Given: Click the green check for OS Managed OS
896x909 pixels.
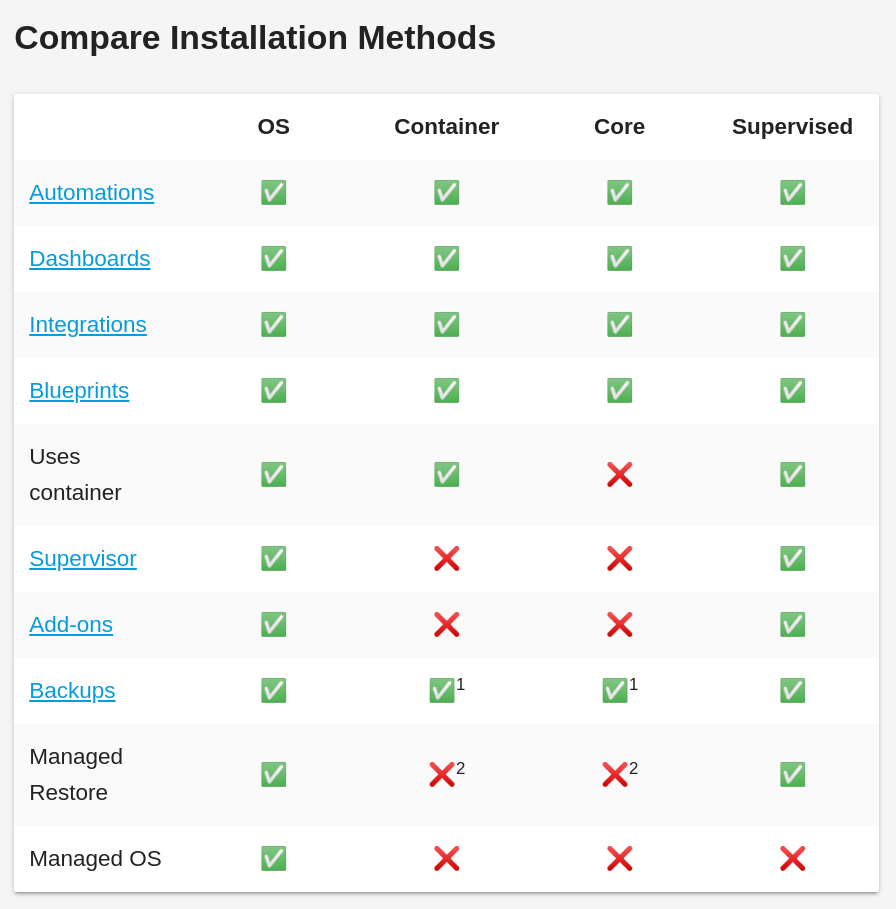Looking at the screenshot, I should click(274, 859).
